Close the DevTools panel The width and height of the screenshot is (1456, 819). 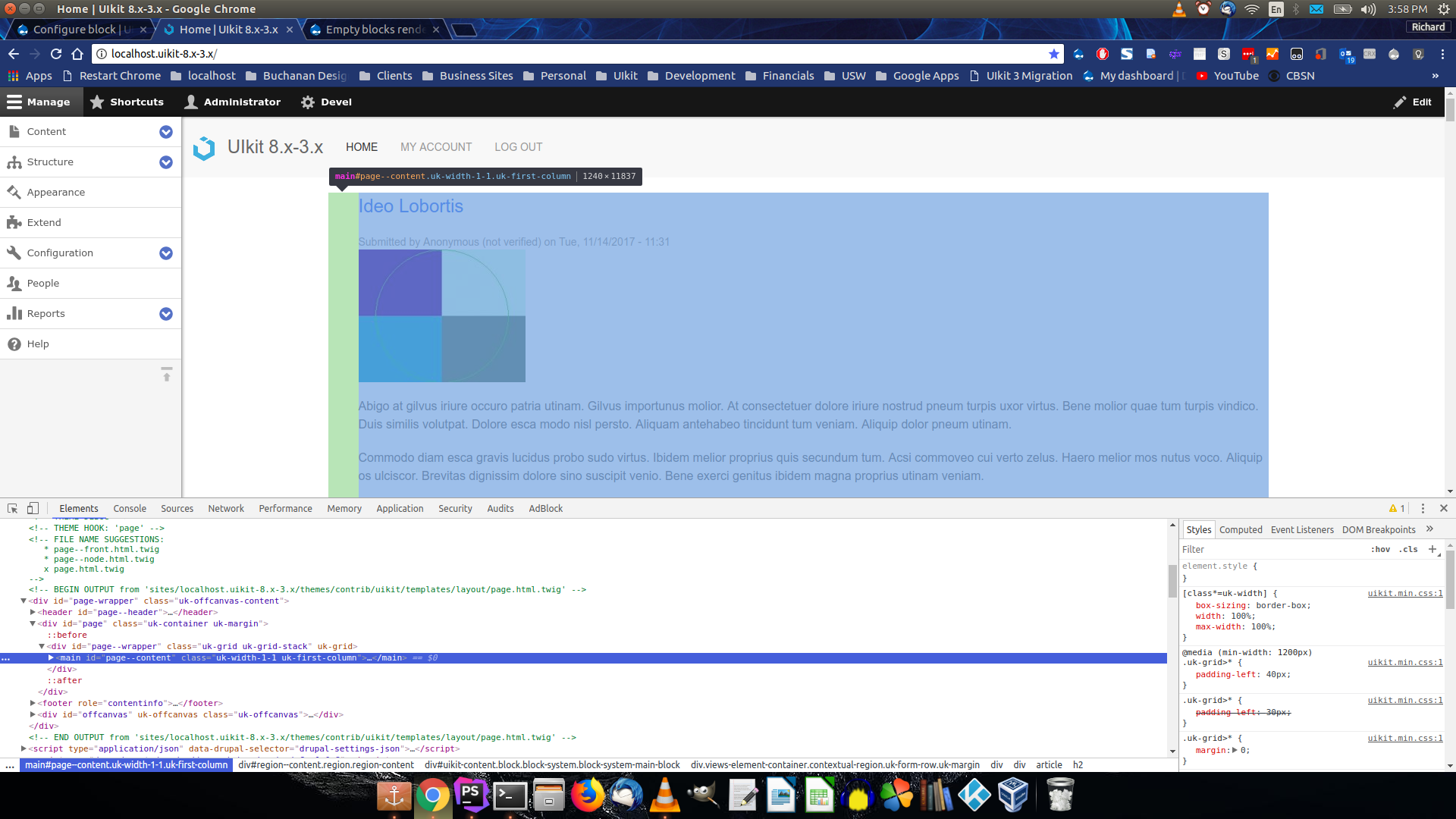tap(1444, 508)
